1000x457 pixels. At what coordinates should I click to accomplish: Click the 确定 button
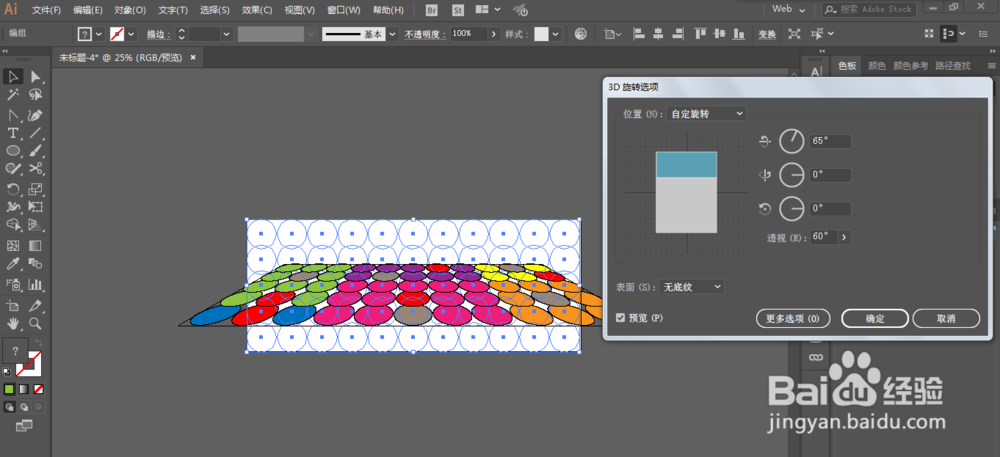coord(874,318)
